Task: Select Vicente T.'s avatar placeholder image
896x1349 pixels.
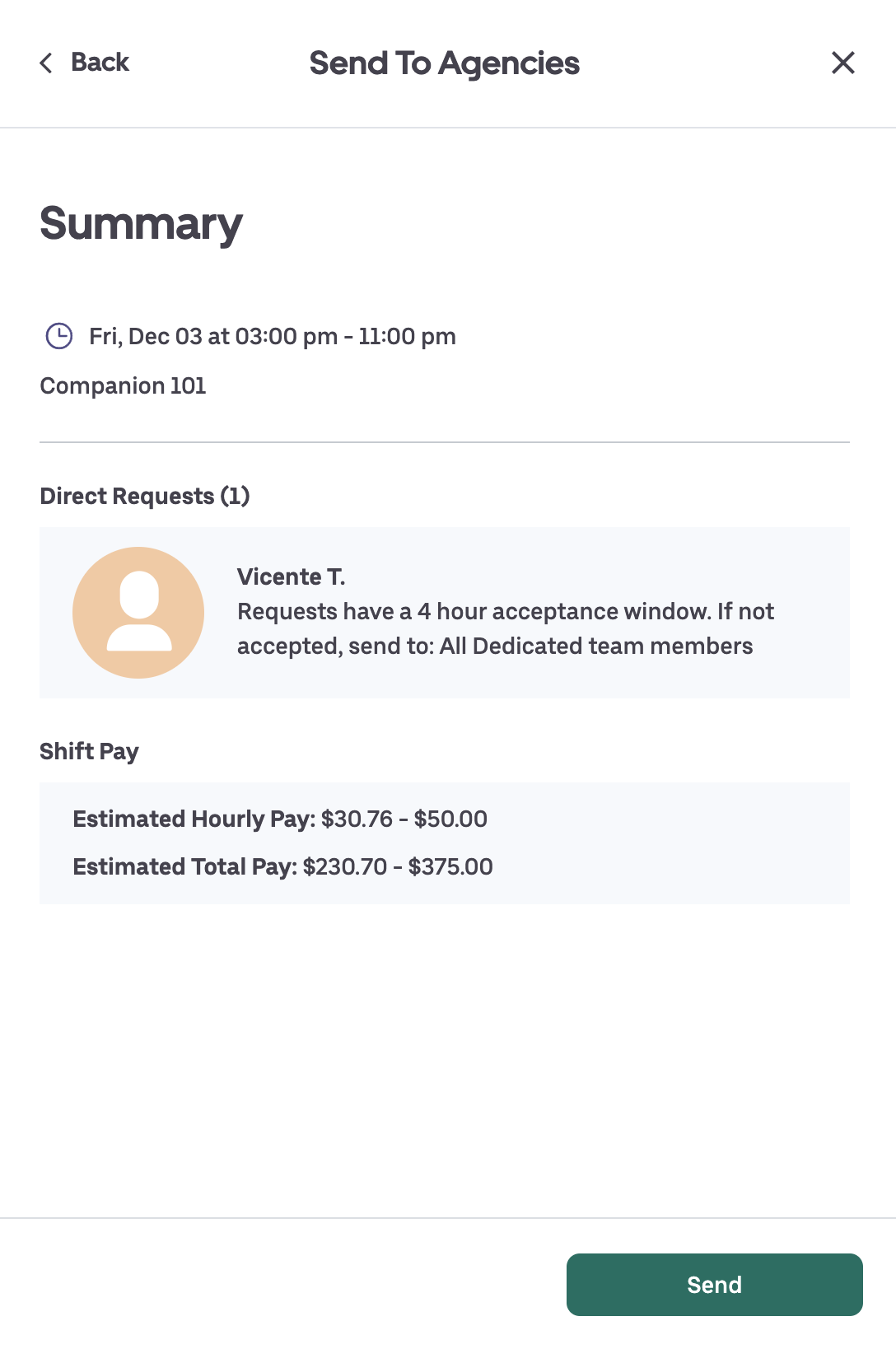Action: [x=138, y=613]
